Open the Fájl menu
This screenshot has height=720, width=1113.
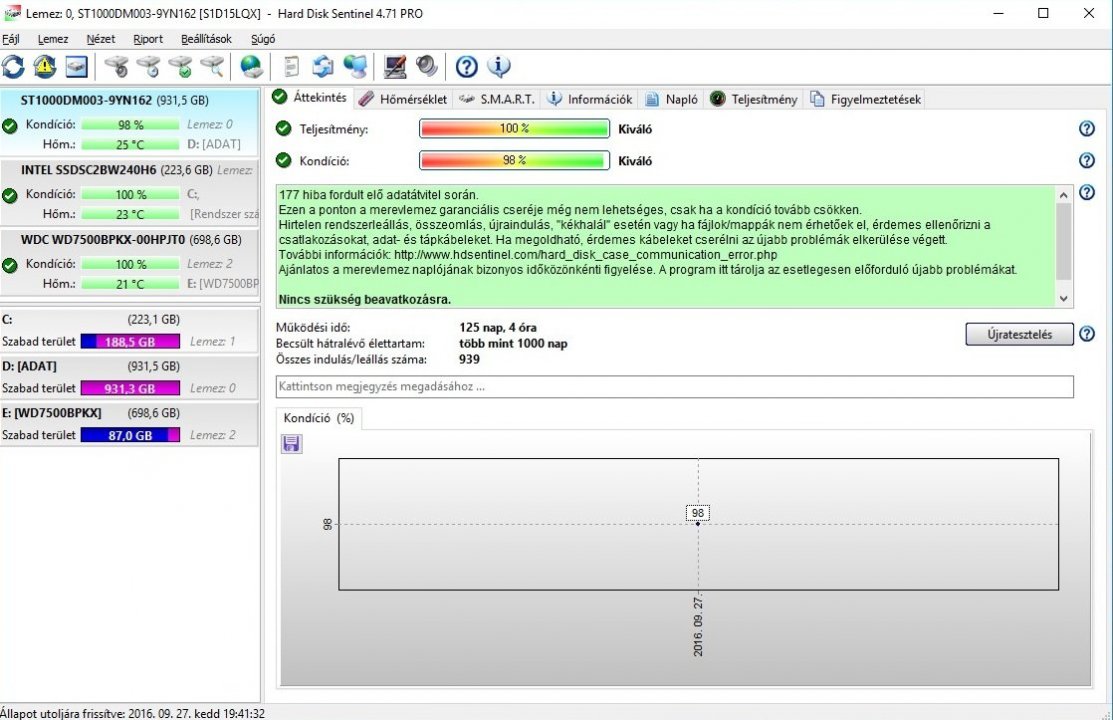coord(11,39)
